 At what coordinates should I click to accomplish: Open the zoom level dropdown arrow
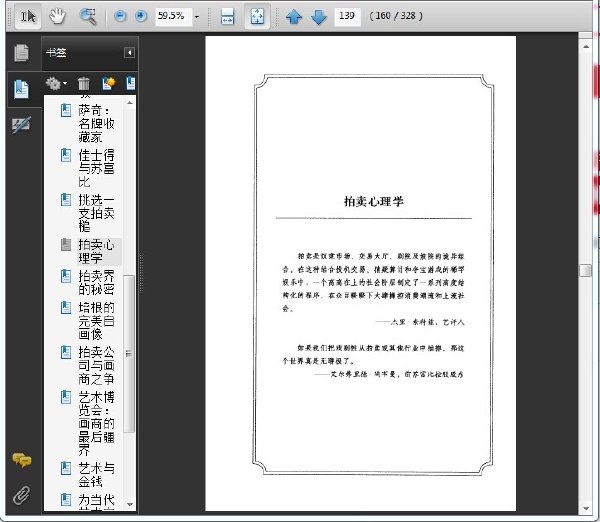(x=197, y=17)
